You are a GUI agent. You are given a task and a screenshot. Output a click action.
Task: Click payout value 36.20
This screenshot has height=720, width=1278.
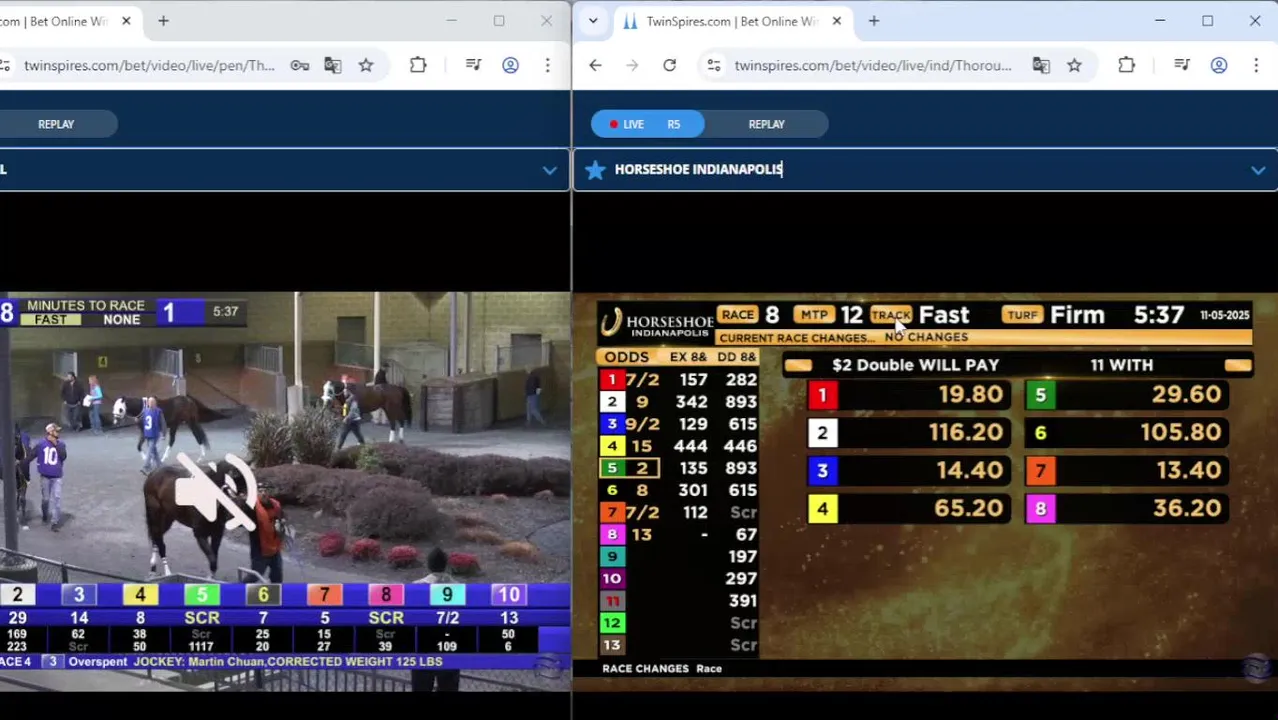click(x=1186, y=508)
